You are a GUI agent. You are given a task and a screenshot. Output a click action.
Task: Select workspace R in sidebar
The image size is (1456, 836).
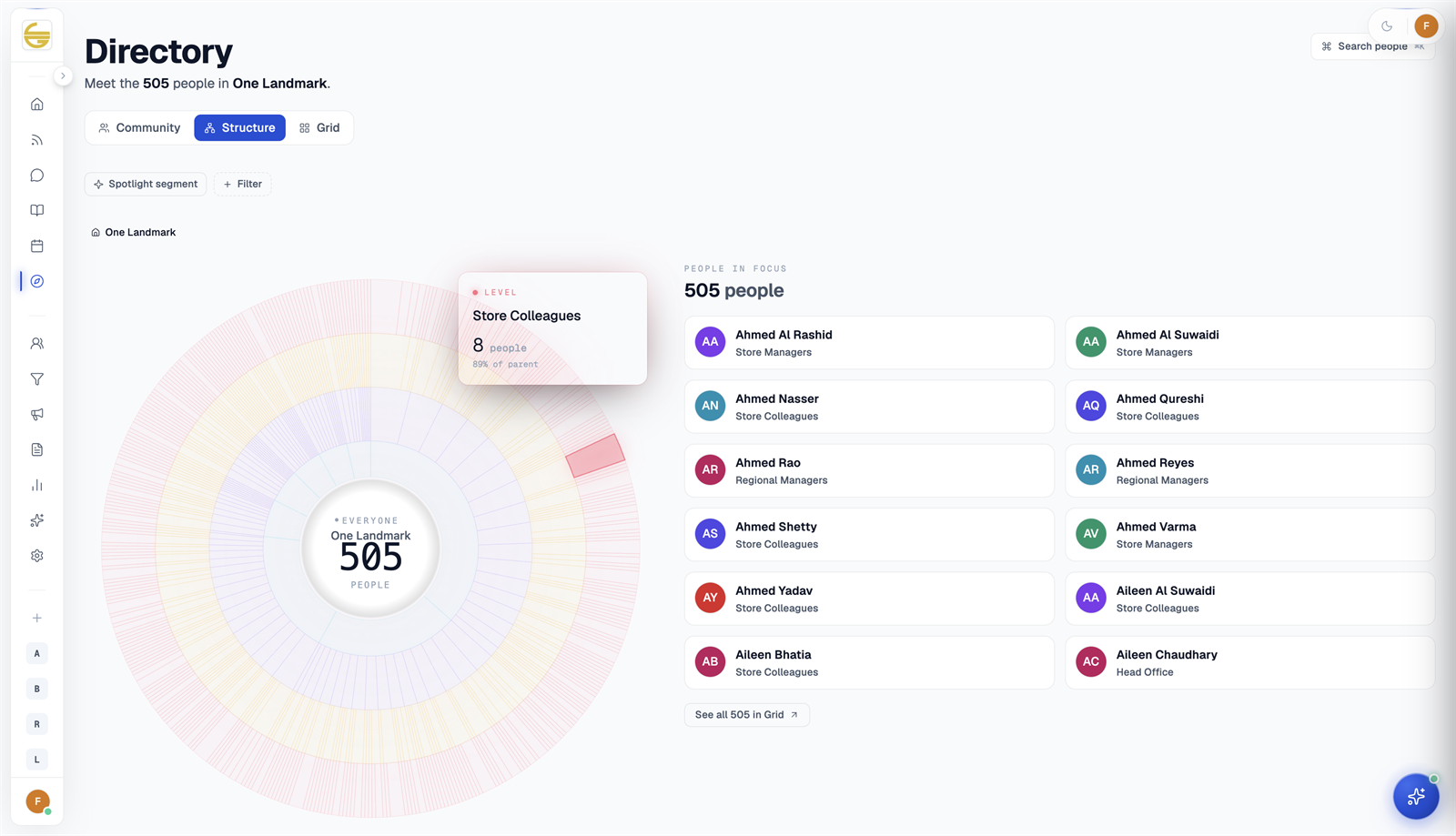click(37, 724)
